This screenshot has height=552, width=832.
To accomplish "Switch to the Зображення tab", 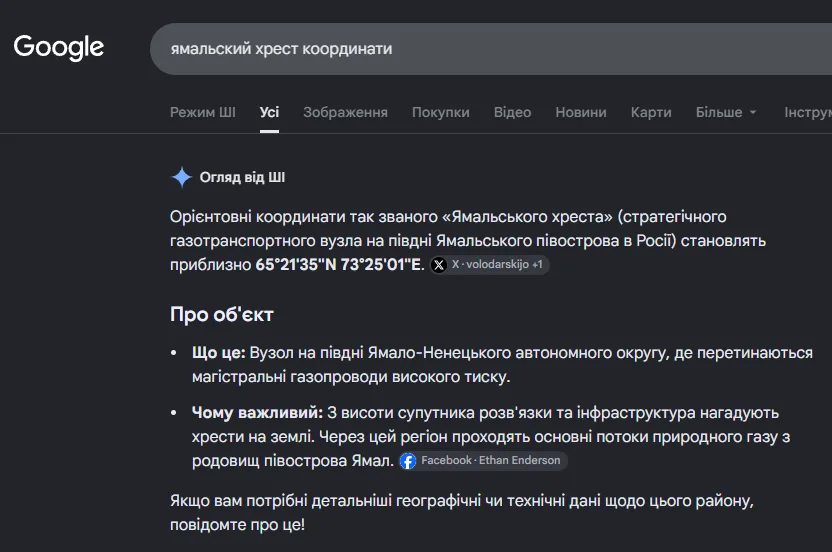I will point(345,112).
